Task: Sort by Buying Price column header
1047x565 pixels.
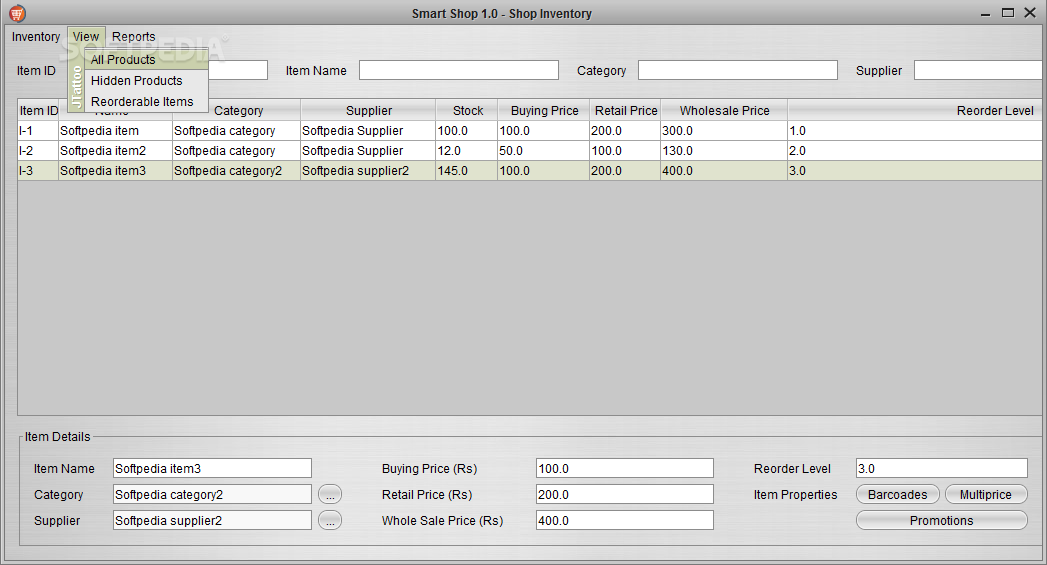Action: point(544,111)
